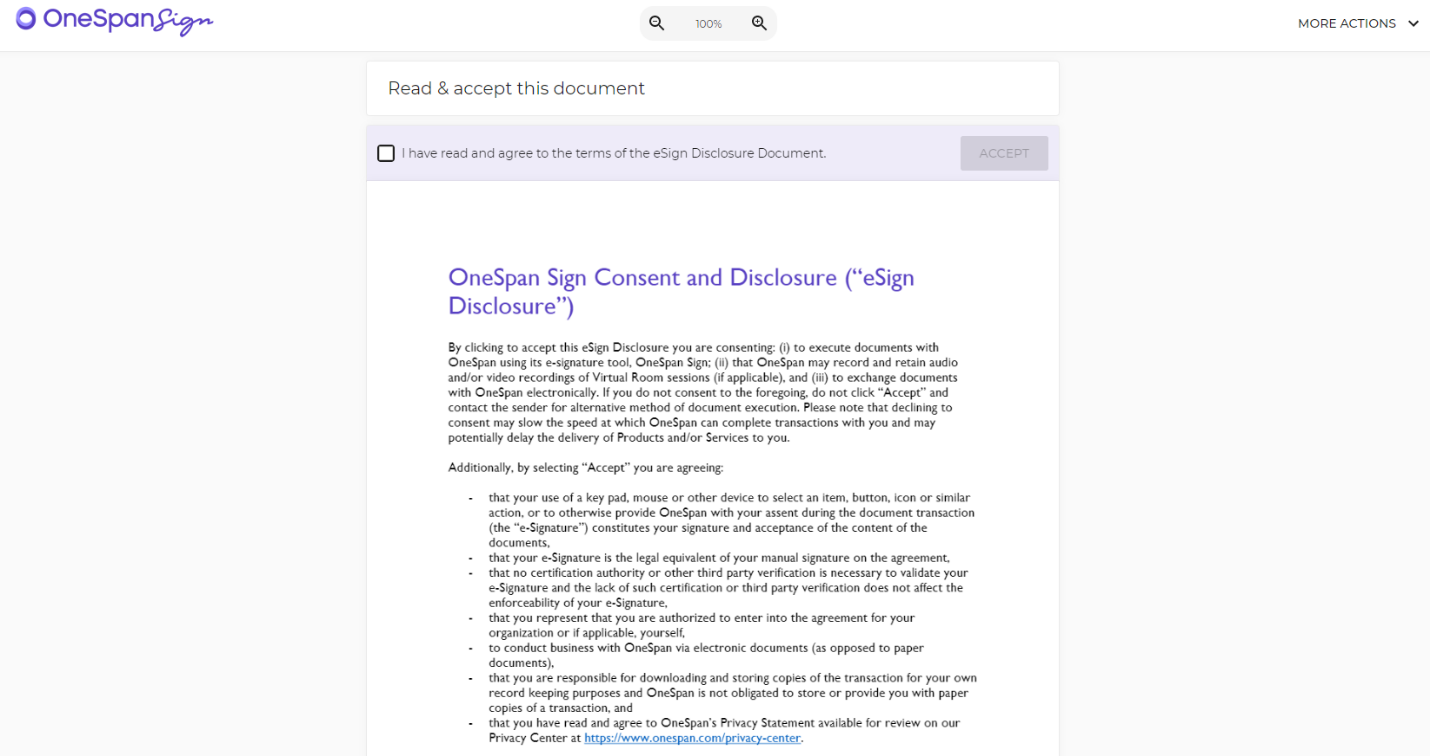This screenshot has width=1430, height=756.
Task: Zoom out the document view
Action: [x=657, y=23]
